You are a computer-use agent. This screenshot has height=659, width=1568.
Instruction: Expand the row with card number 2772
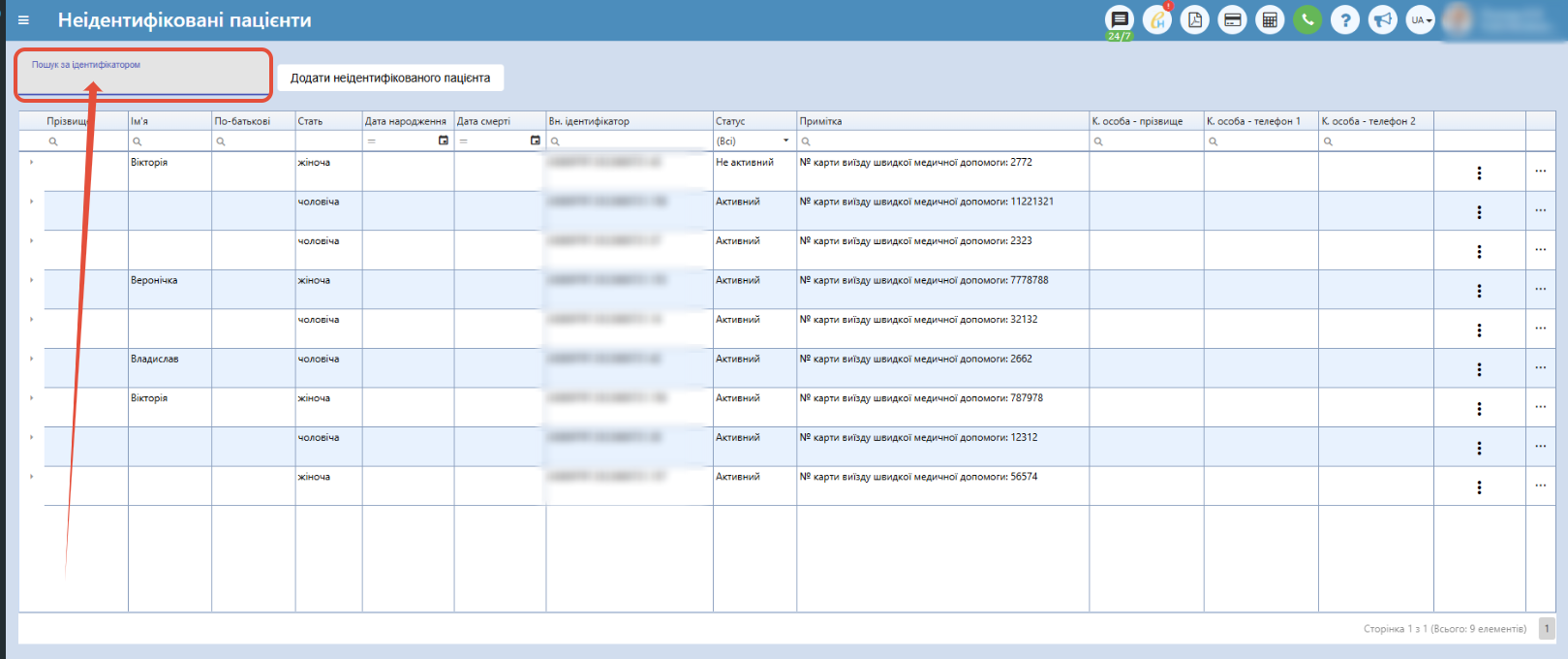point(31,162)
